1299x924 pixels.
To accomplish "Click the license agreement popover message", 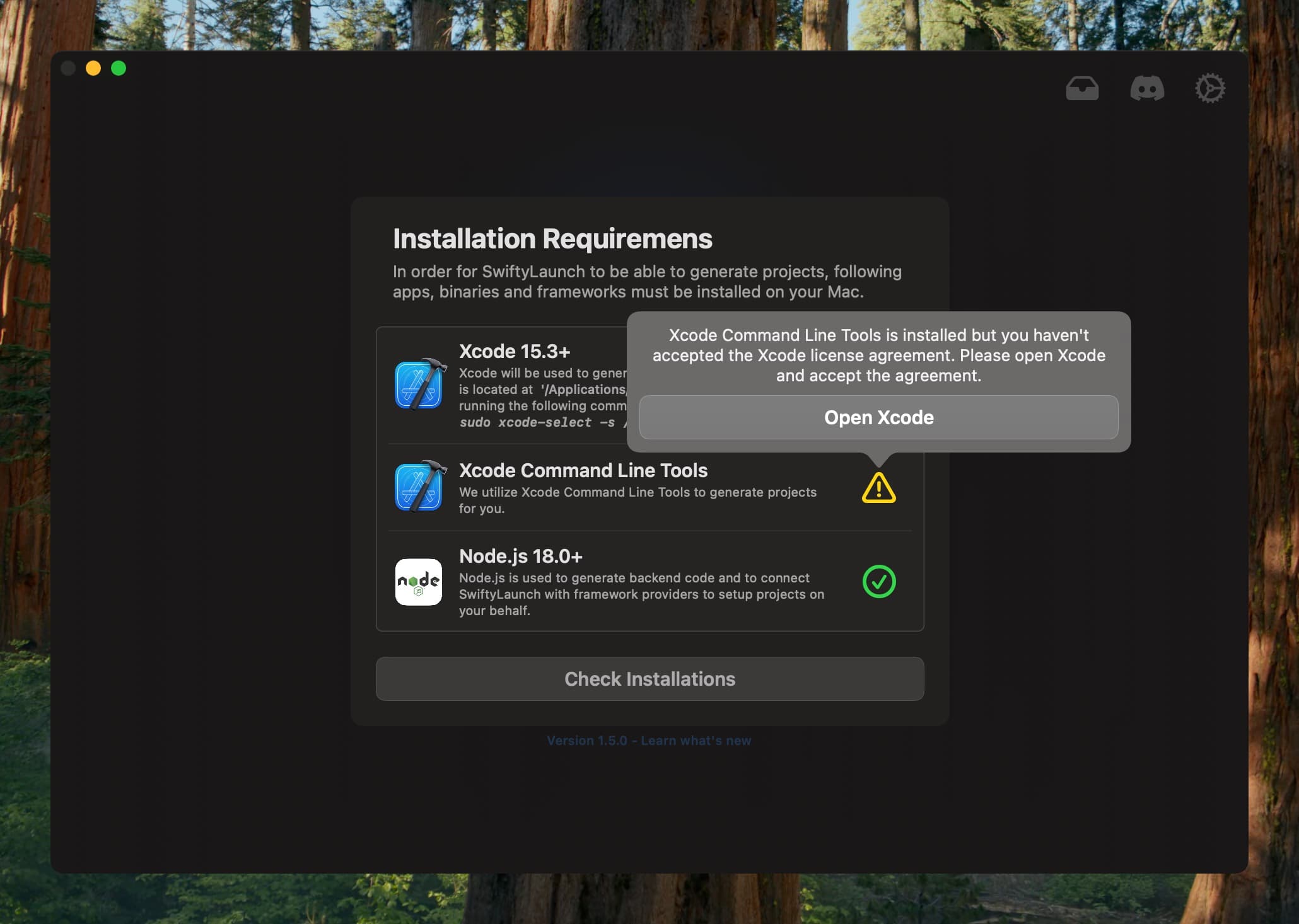I will [x=878, y=355].
